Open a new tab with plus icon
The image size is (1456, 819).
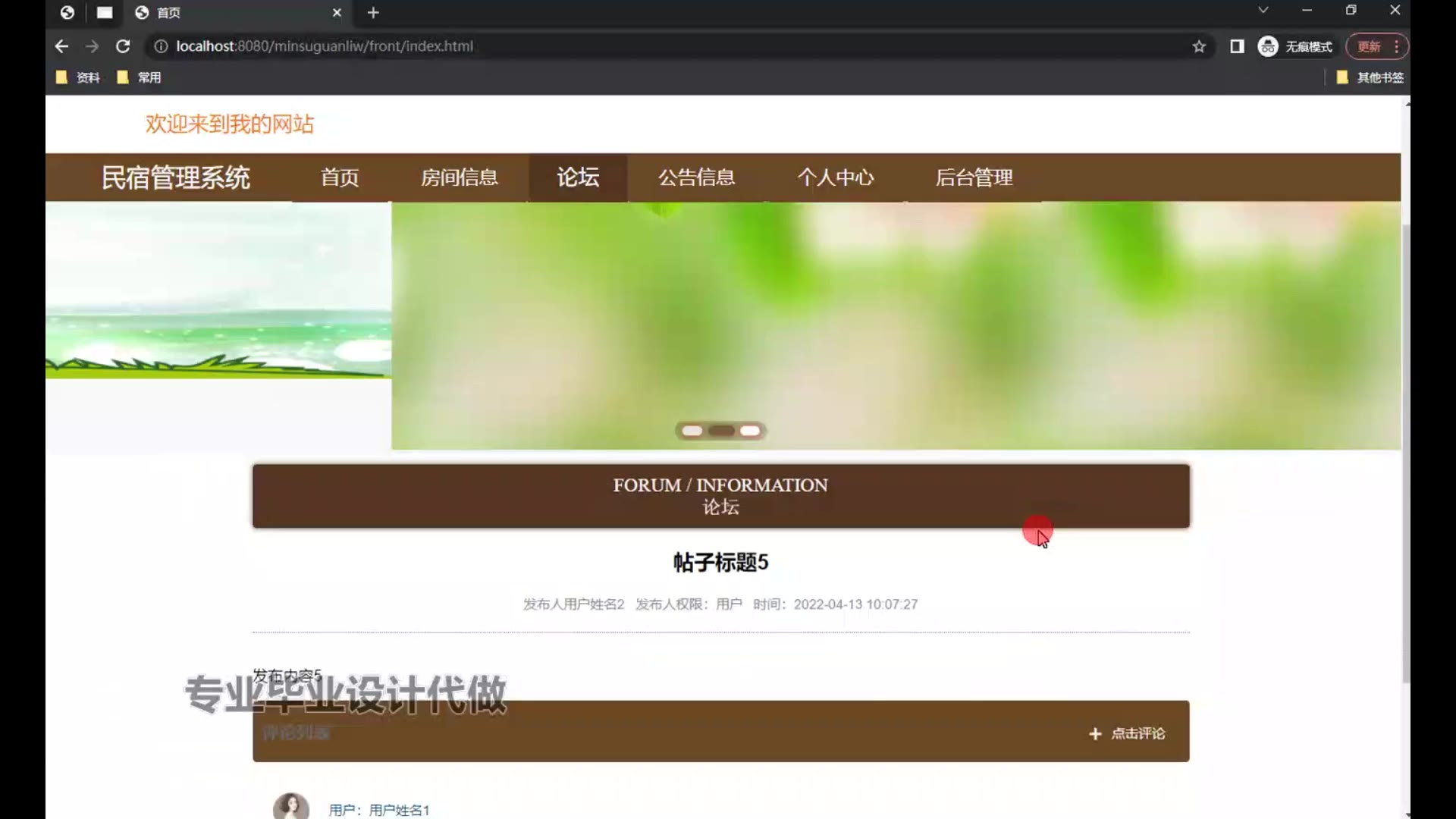click(x=372, y=12)
